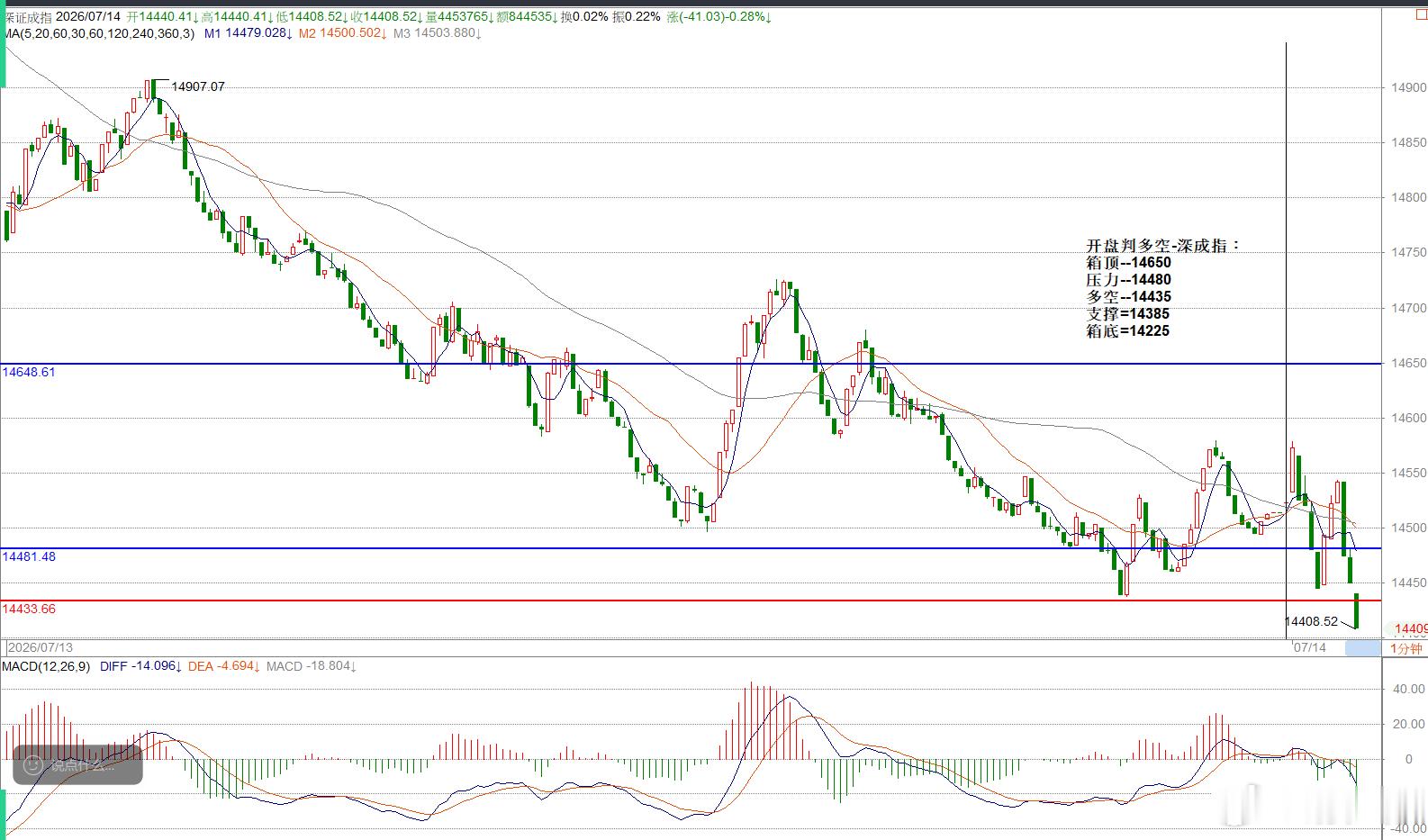This screenshot has height=840, width=1428.
Task: Click the last green candlestick near 14408.52
Action: pos(1356,610)
